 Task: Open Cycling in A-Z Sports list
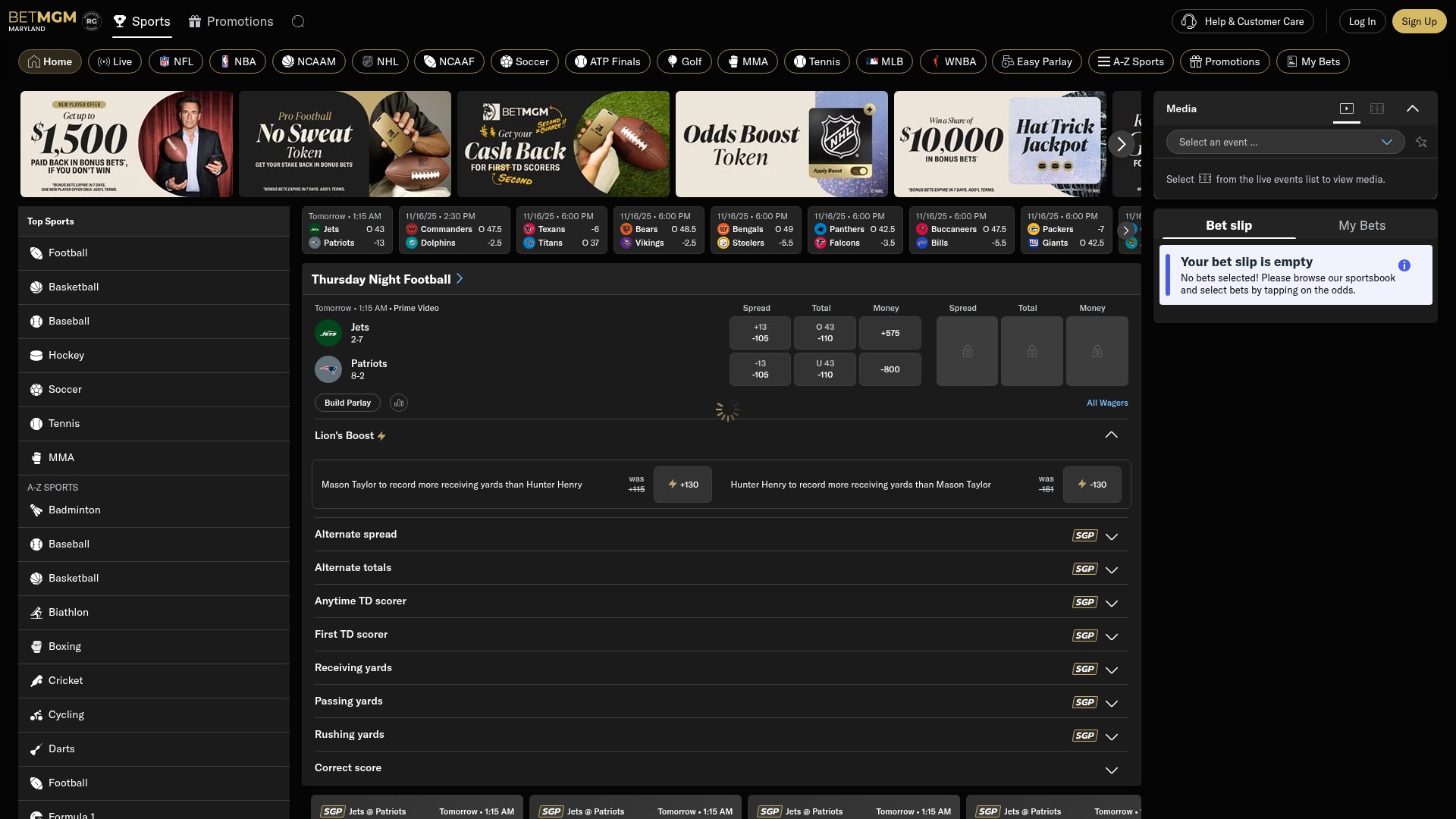coord(154,715)
